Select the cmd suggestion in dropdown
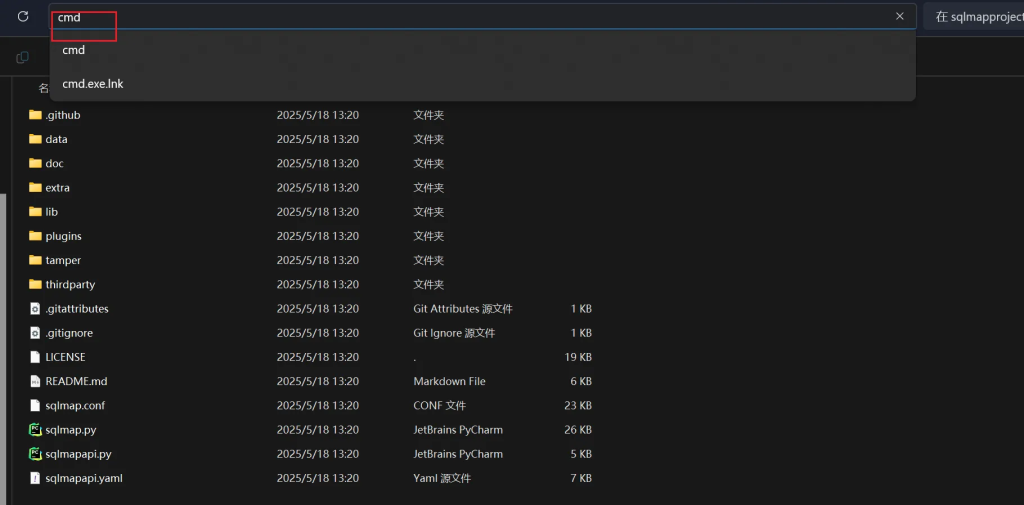Image resolution: width=1024 pixels, height=505 pixels. click(x=483, y=50)
